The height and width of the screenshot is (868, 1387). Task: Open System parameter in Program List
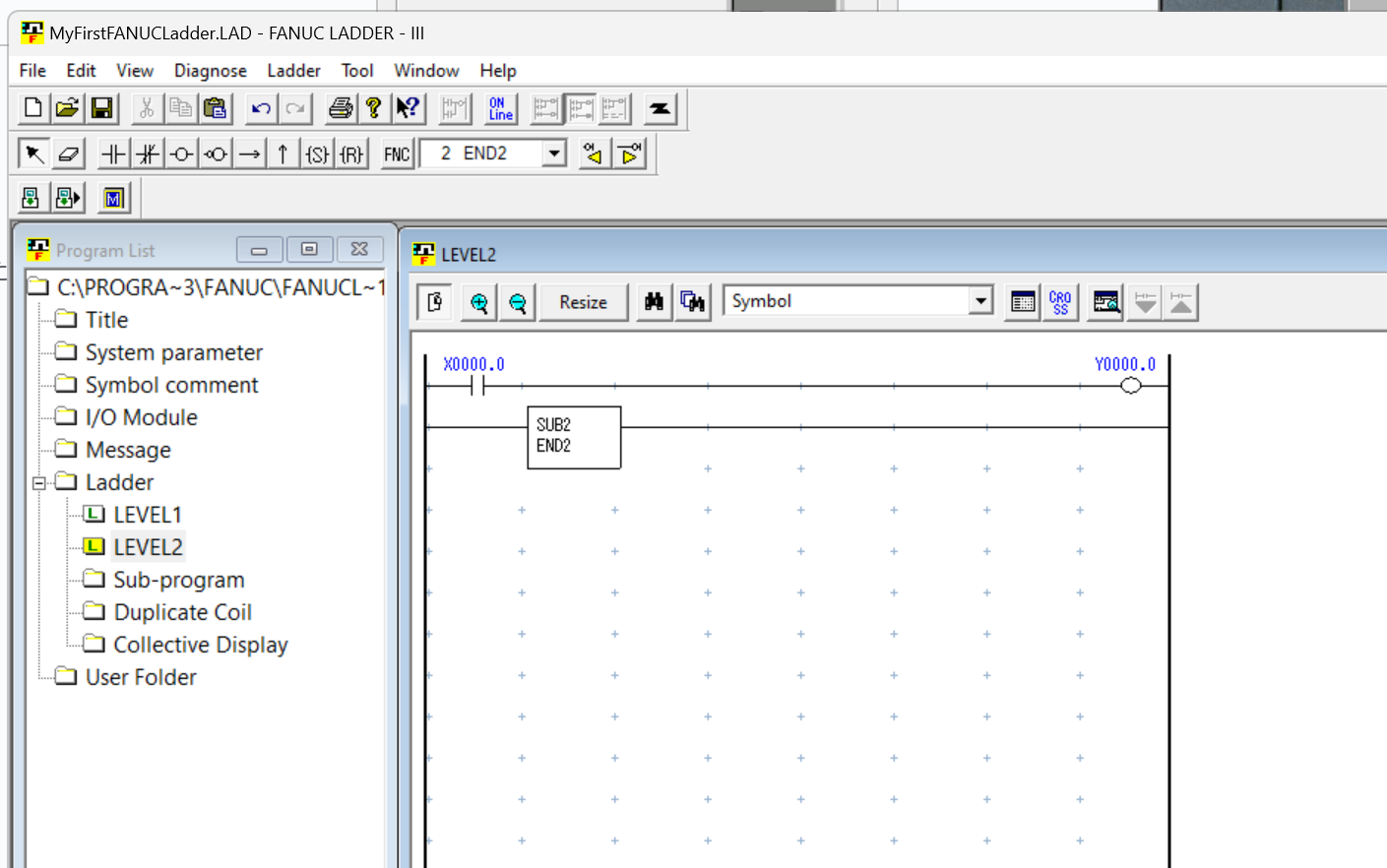click(173, 352)
